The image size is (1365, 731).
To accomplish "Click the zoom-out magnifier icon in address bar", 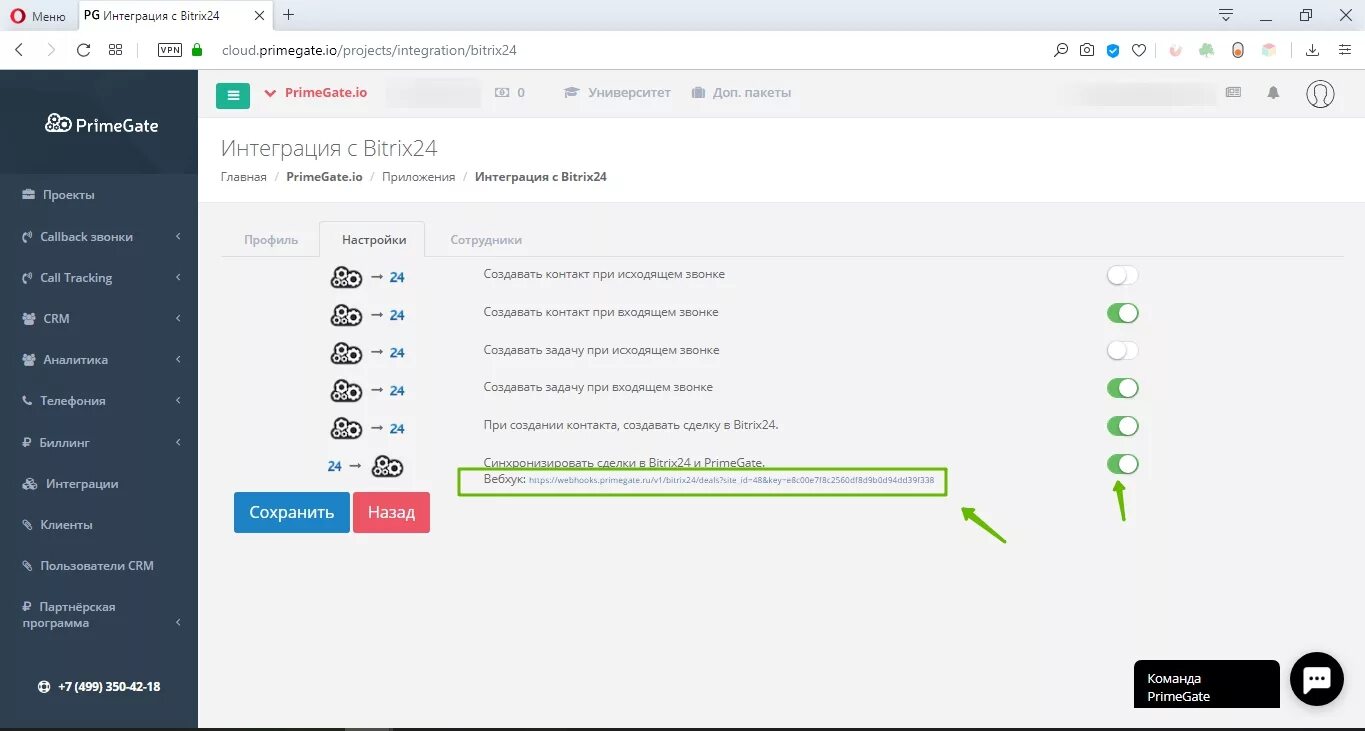I will [x=1061, y=50].
